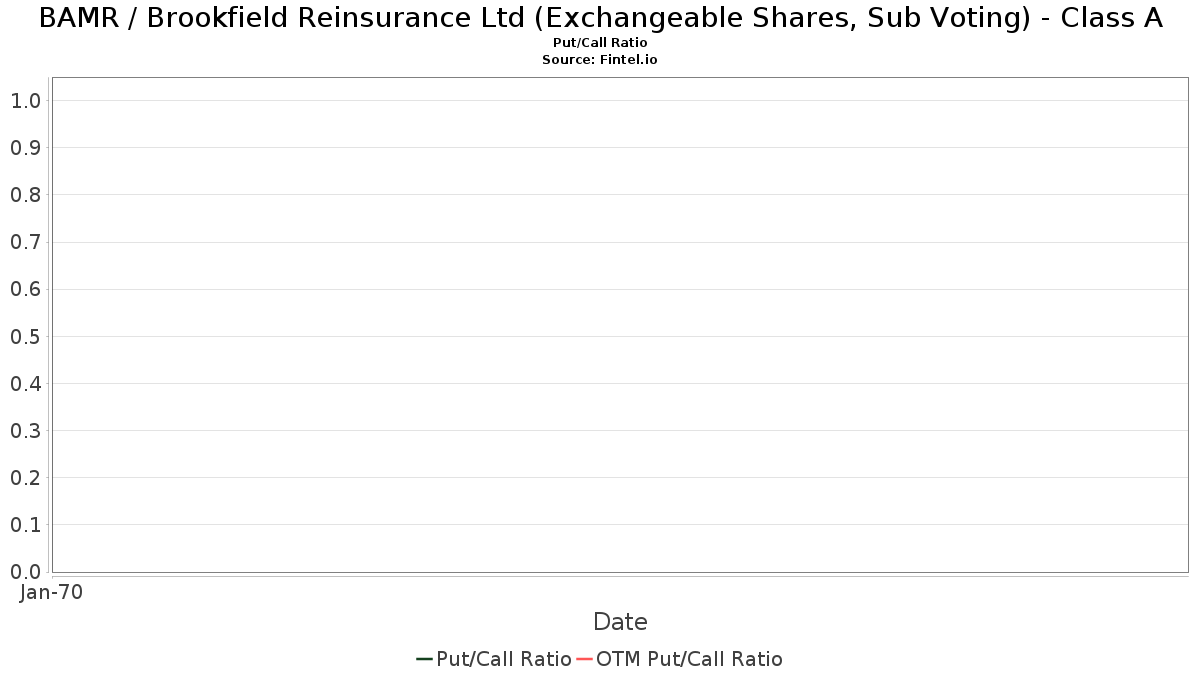Toggle the OTM Put/Call Ratio legend entry

tap(679, 659)
